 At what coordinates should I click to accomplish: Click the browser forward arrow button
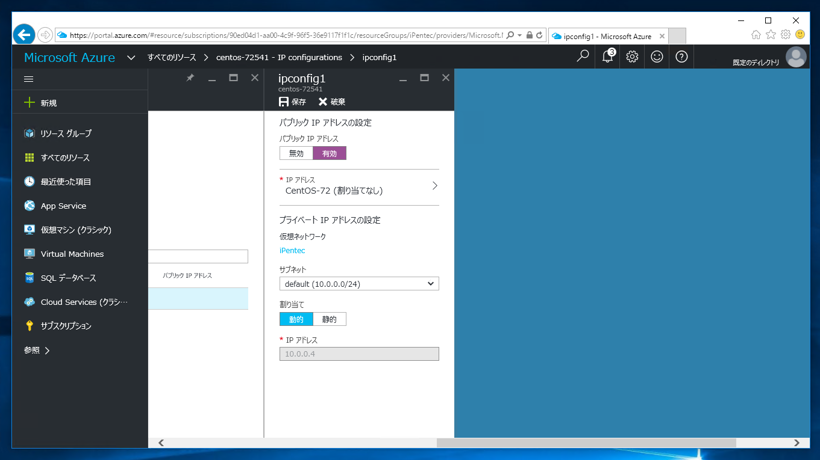pyautogui.click(x=45, y=35)
